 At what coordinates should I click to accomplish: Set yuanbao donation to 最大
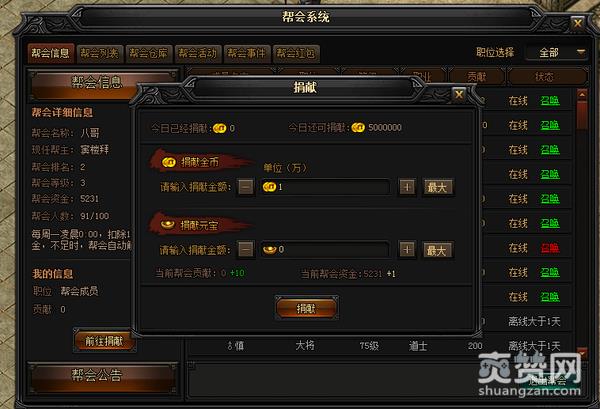[x=437, y=250]
